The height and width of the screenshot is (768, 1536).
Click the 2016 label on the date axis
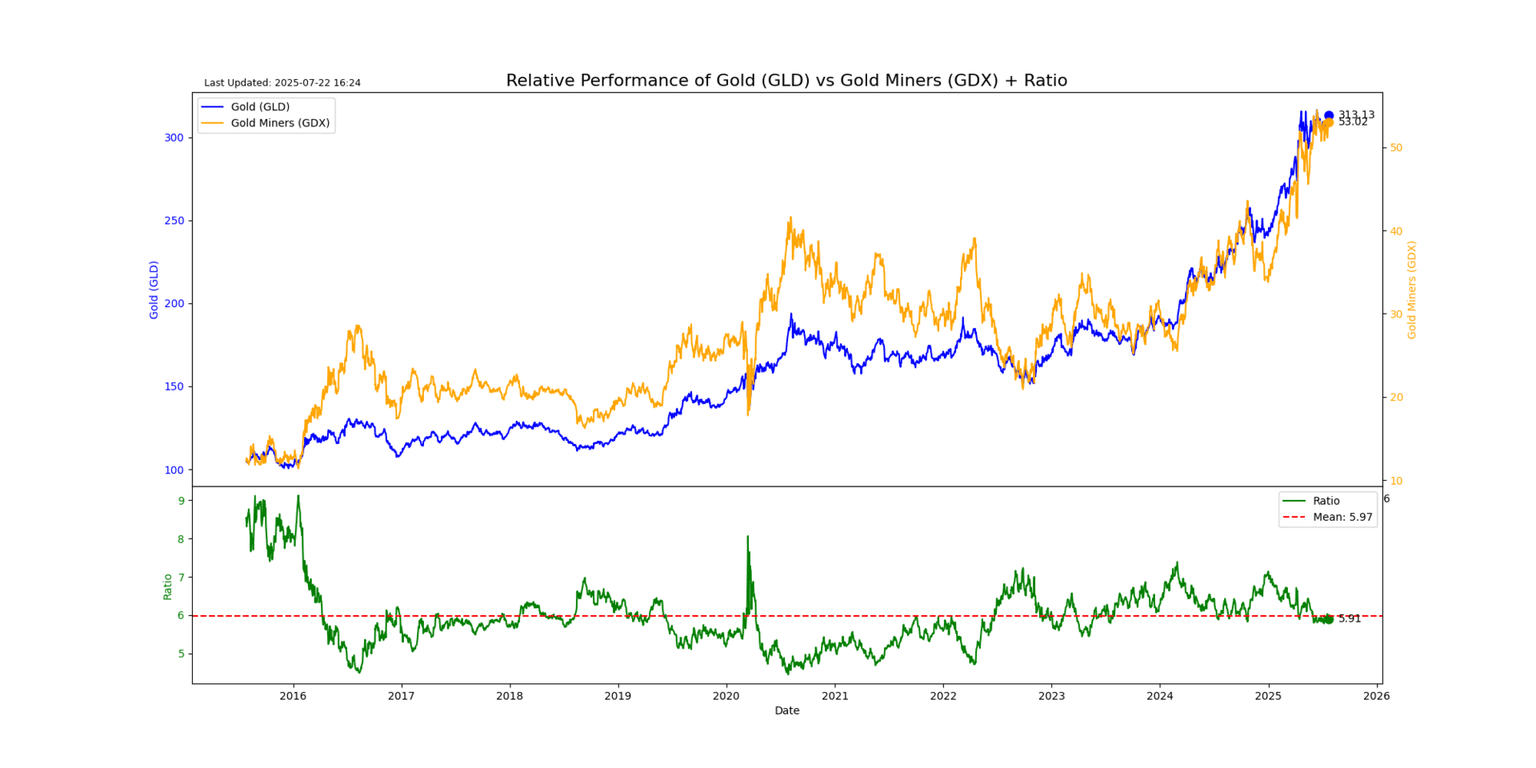293,696
